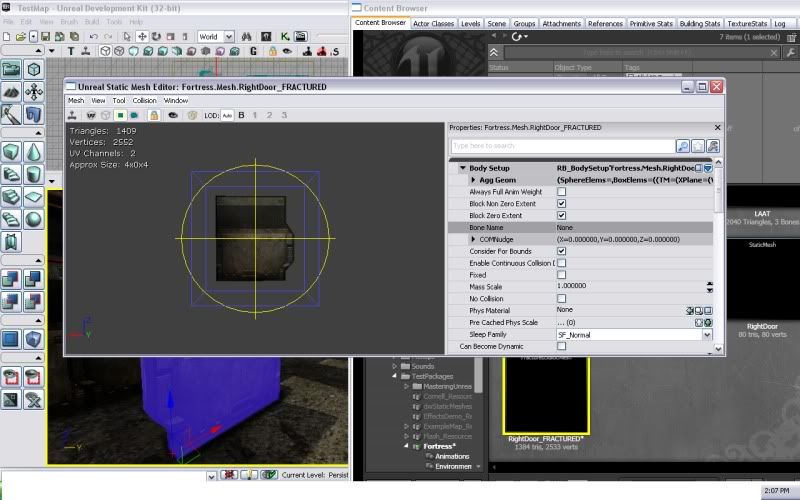Image resolution: width=800 pixels, height=500 pixels.
Task: Enable the Continuous Collision Detection checkbox
Action: click(x=561, y=263)
